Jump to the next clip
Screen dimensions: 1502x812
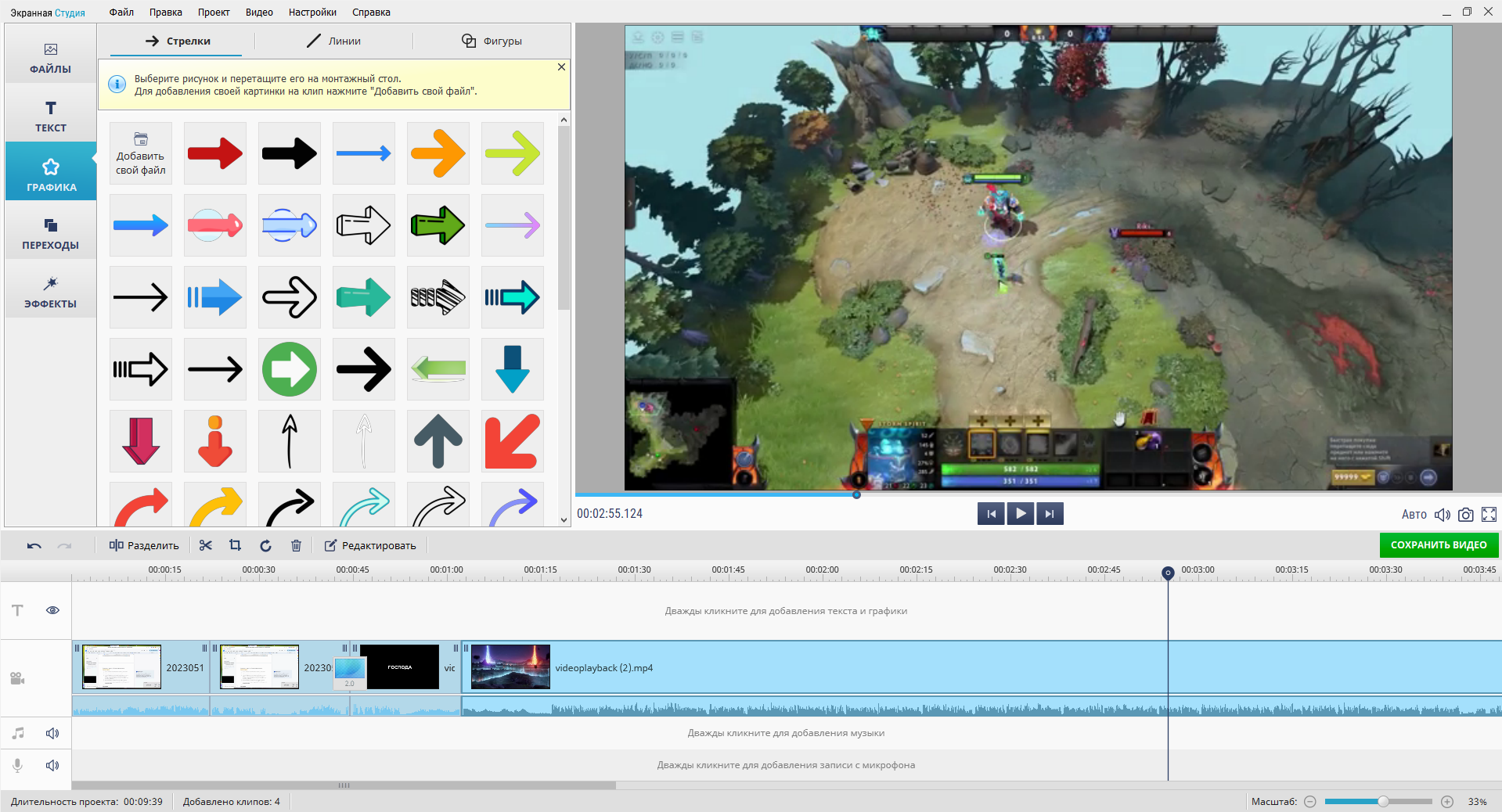click(1050, 514)
